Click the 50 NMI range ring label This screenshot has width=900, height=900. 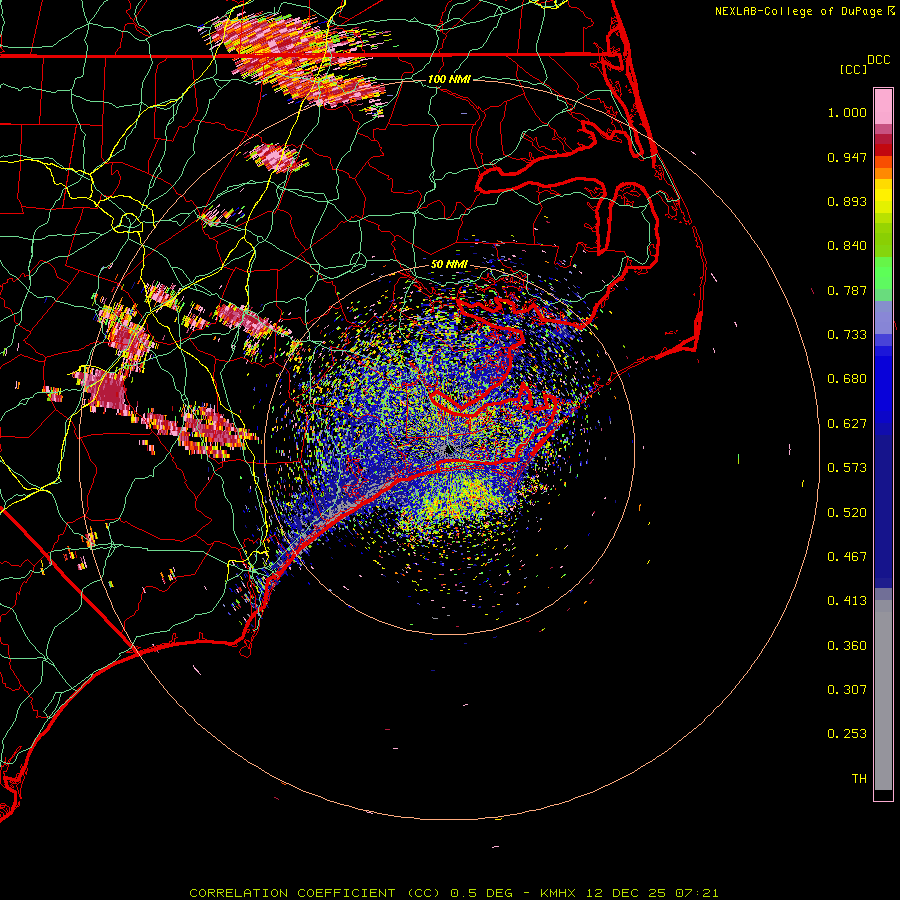449,265
